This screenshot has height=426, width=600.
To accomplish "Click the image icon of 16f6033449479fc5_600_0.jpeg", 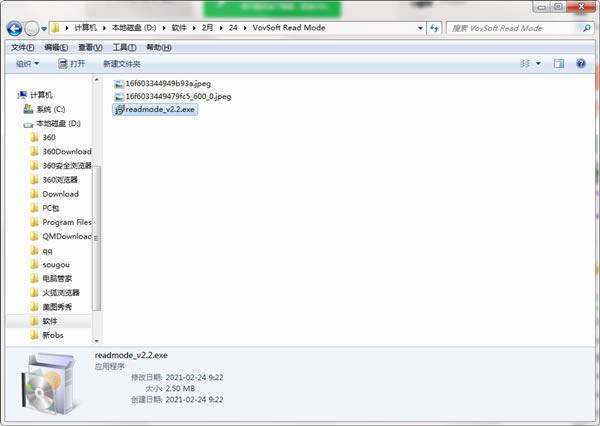I will [x=119, y=96].
